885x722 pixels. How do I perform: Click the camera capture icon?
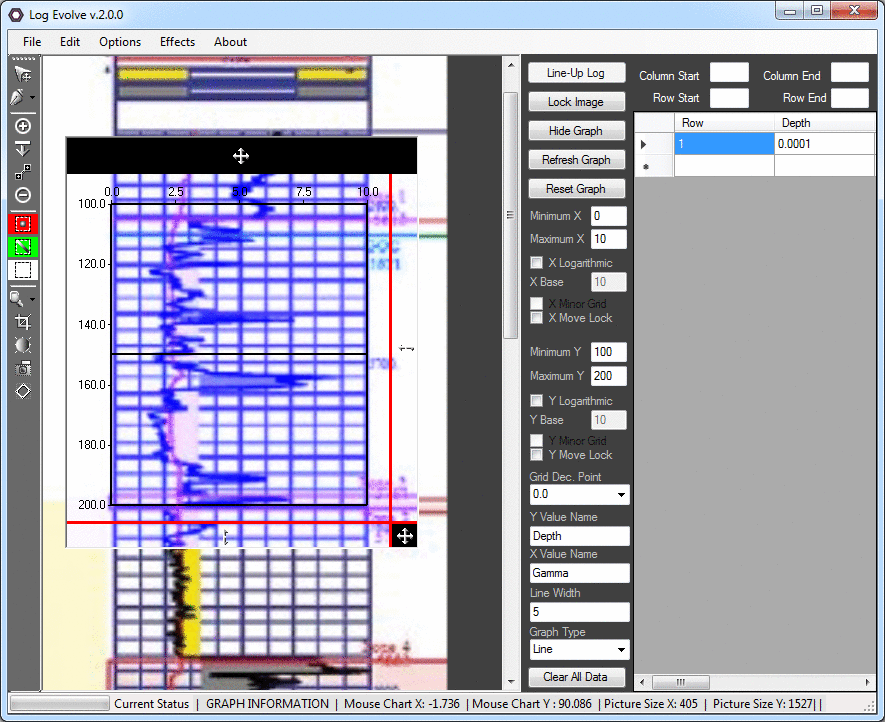23,368
